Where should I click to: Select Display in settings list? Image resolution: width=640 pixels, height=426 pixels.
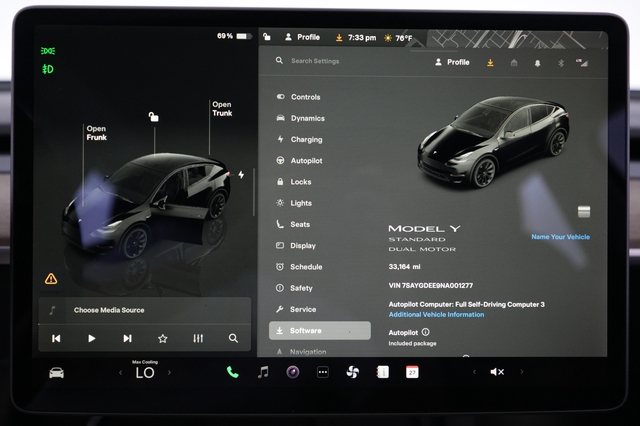tap(296, 246)
